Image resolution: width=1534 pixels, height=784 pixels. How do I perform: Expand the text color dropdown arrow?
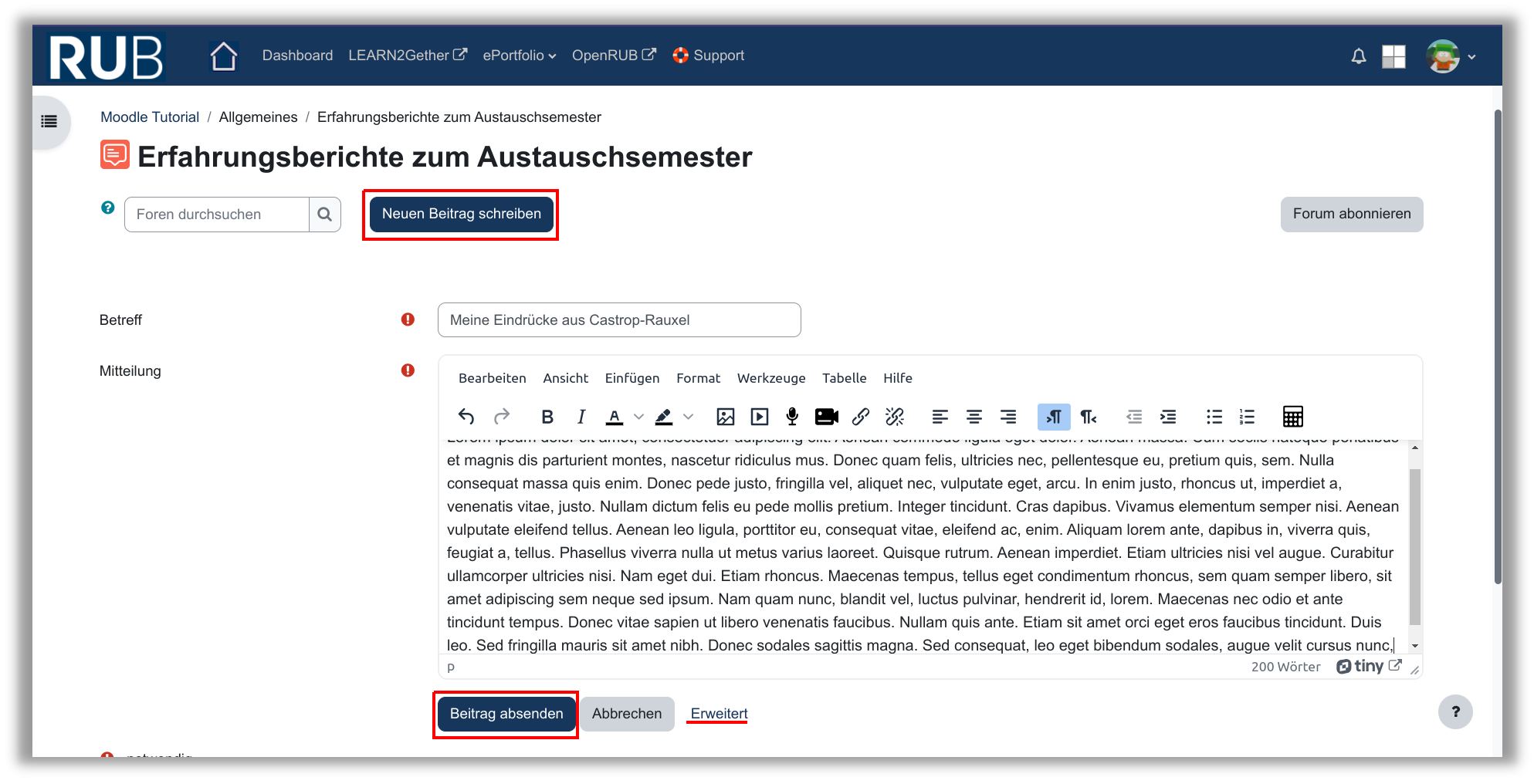638,417
